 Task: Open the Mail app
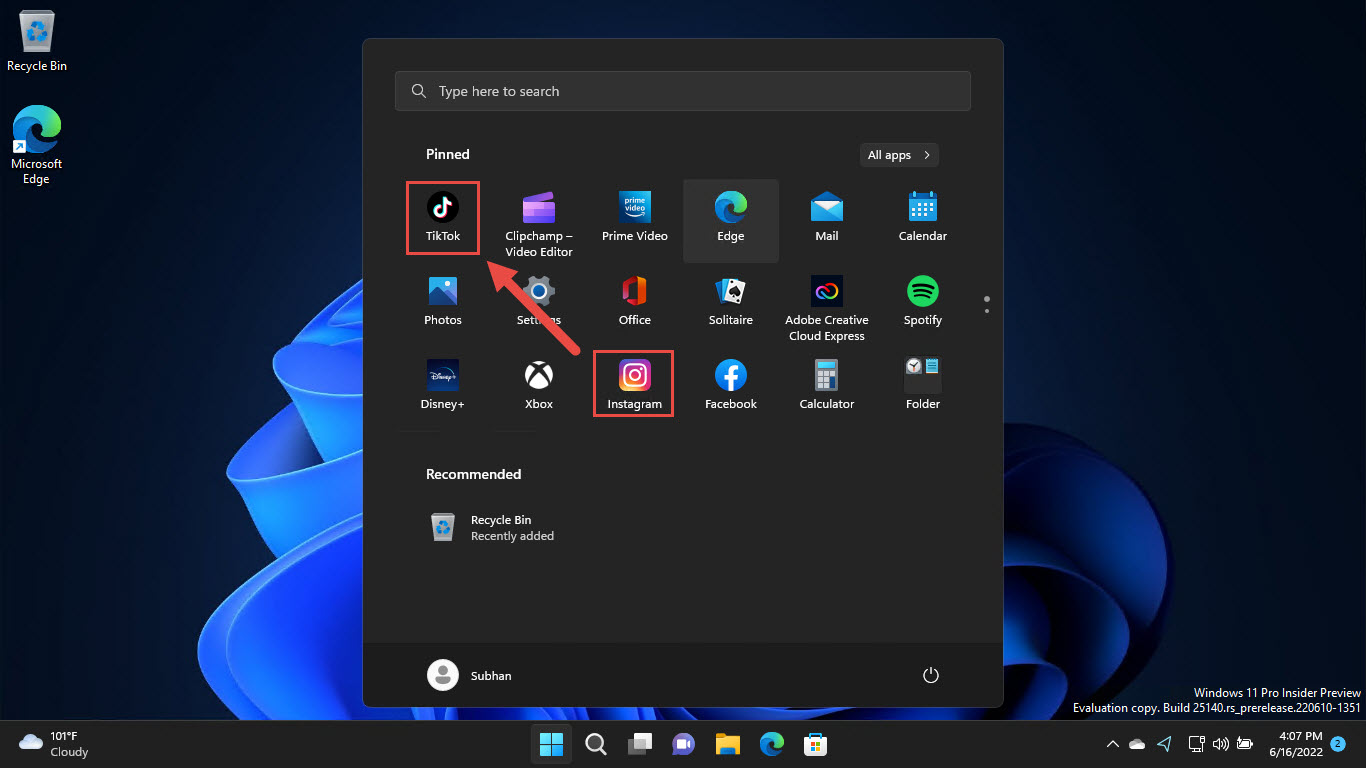[826, 217]
